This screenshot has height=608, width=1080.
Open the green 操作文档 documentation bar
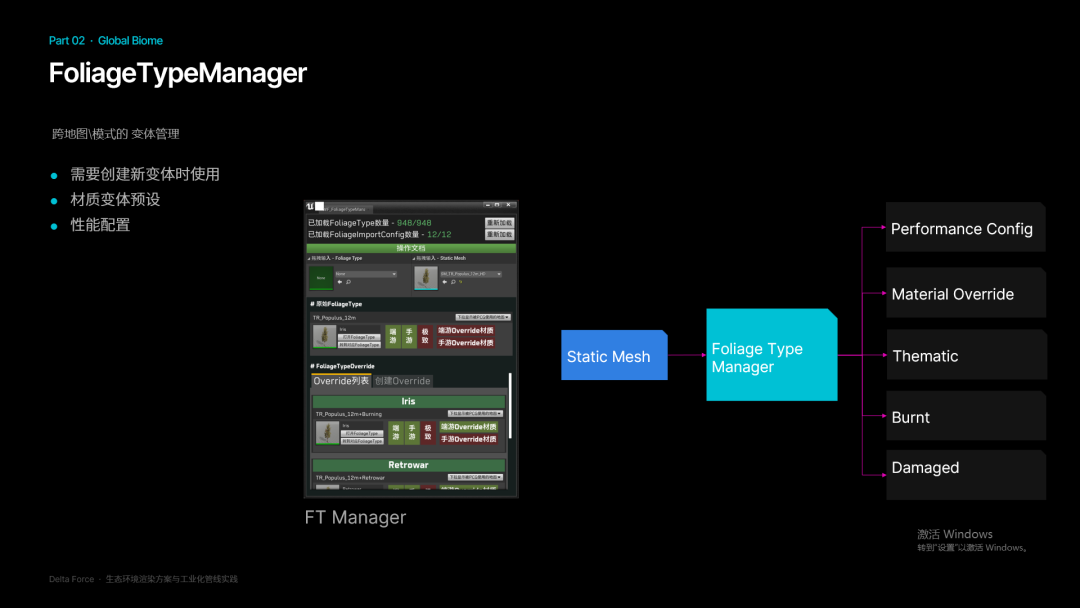click(x=411, y=248)
